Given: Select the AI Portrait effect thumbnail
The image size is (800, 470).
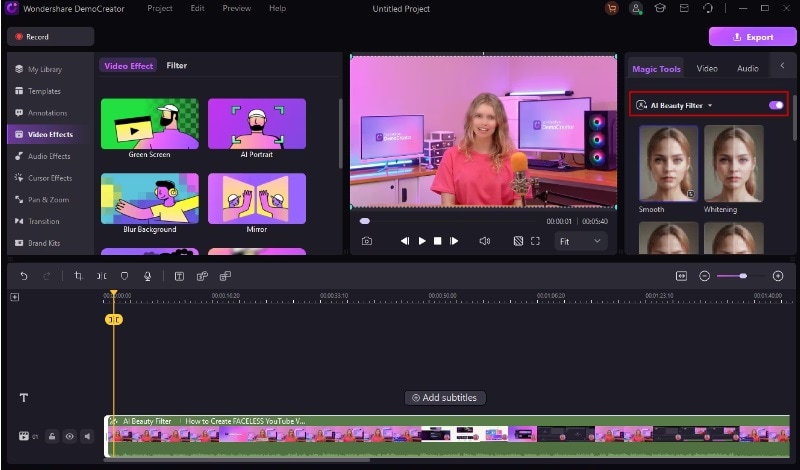Looking at the screenshot, I should tap(257, 124).
